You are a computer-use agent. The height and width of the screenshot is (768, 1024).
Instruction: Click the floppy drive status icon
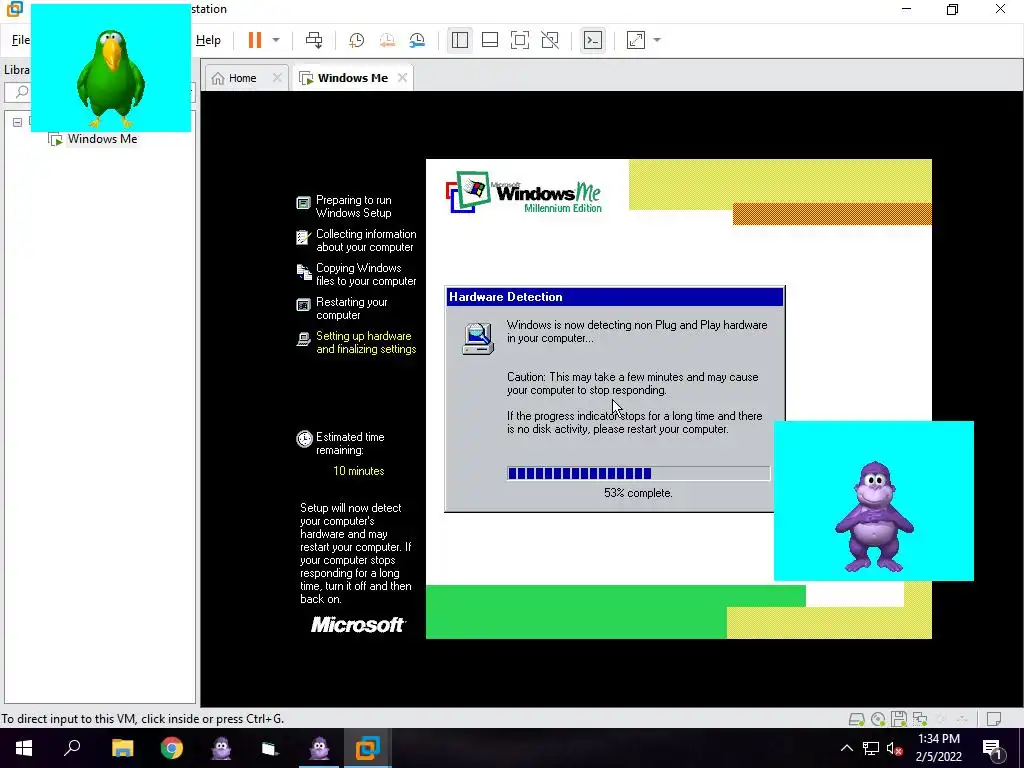click(x=899, y=719)
